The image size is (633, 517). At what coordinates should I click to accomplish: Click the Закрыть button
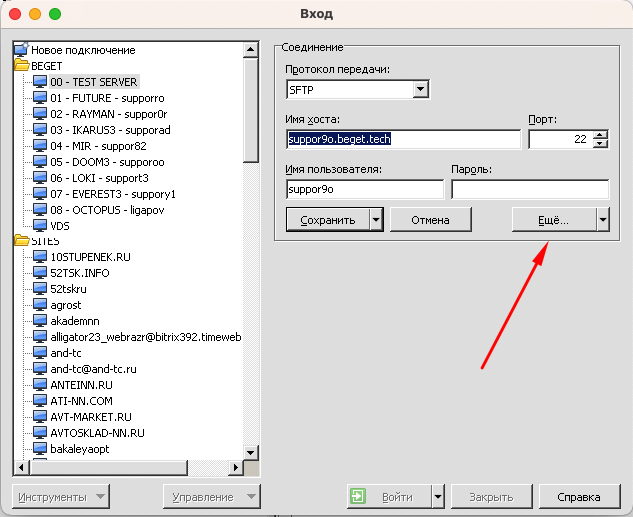coord(491,496)
